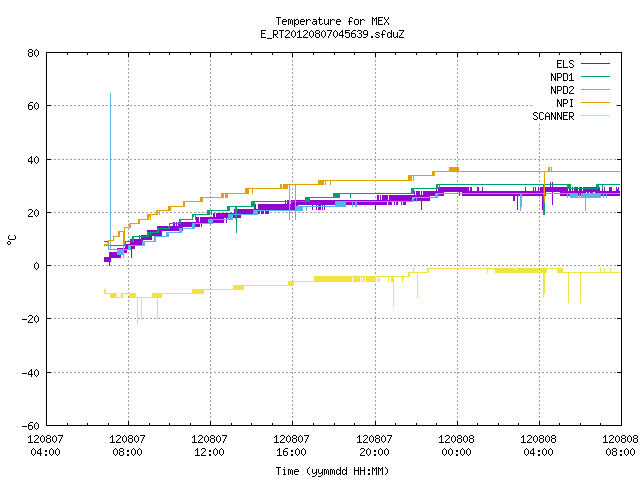Click the chart title Temperature for MEX
This screenshot has width=640, height=480.
332,21
